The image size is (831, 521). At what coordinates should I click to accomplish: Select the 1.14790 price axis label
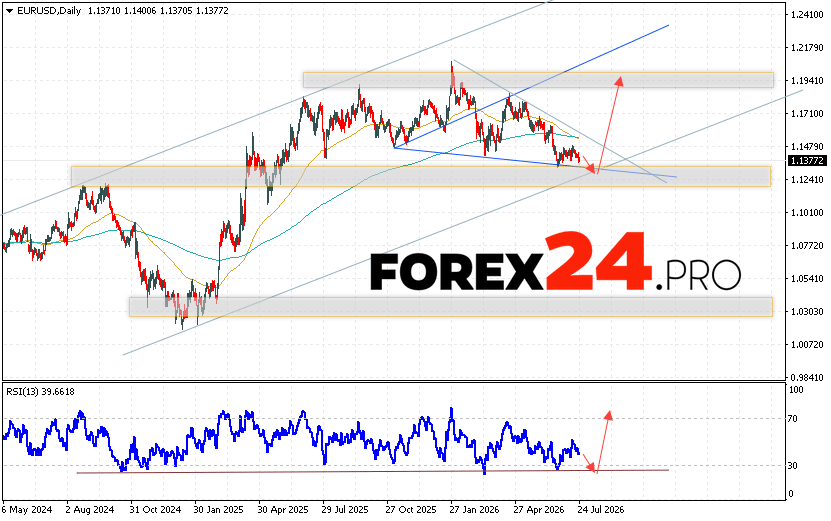(x=807, y=146)
